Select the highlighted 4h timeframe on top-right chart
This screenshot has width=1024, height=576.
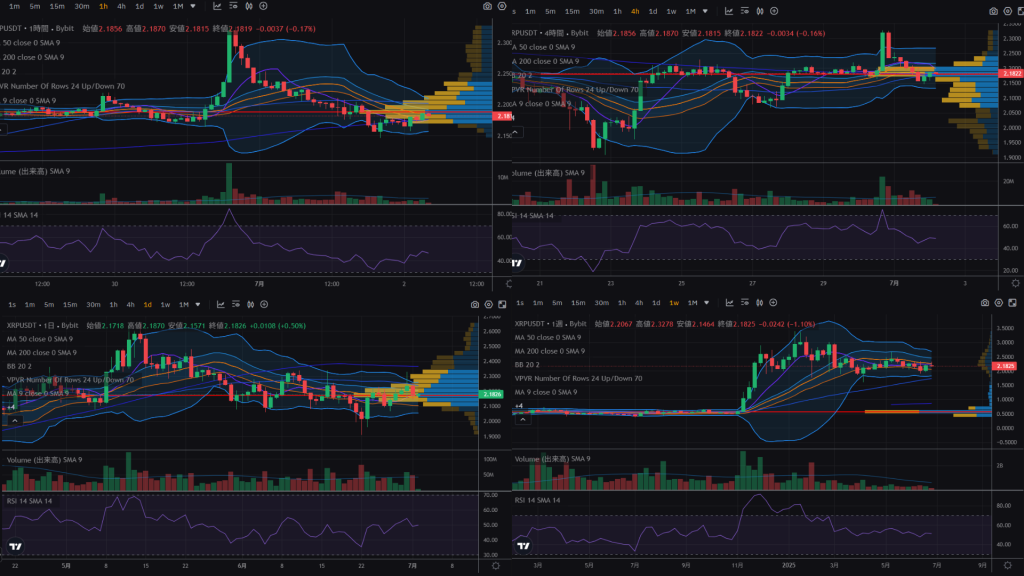click(635, 11)
